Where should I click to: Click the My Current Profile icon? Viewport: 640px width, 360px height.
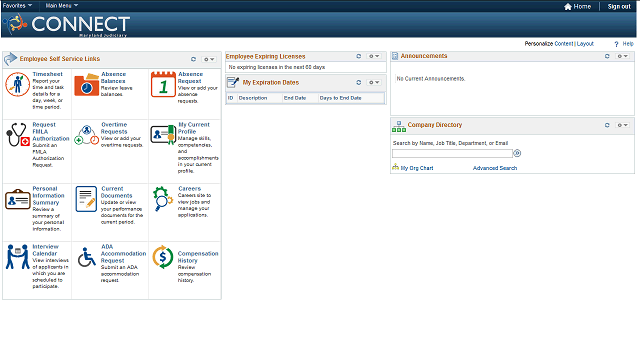click(163, 134)
